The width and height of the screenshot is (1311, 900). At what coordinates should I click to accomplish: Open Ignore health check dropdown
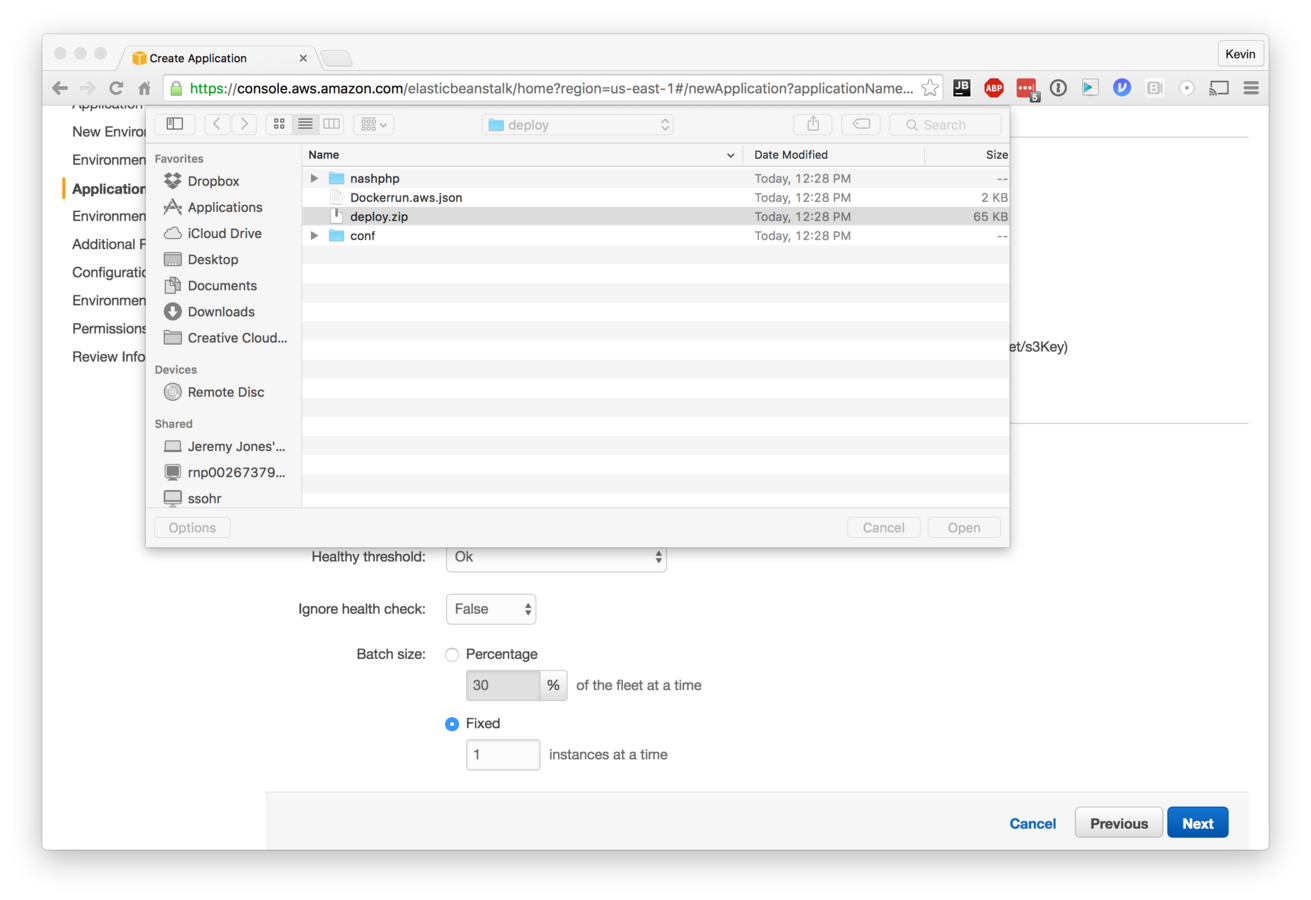click(x=491, y=609)
